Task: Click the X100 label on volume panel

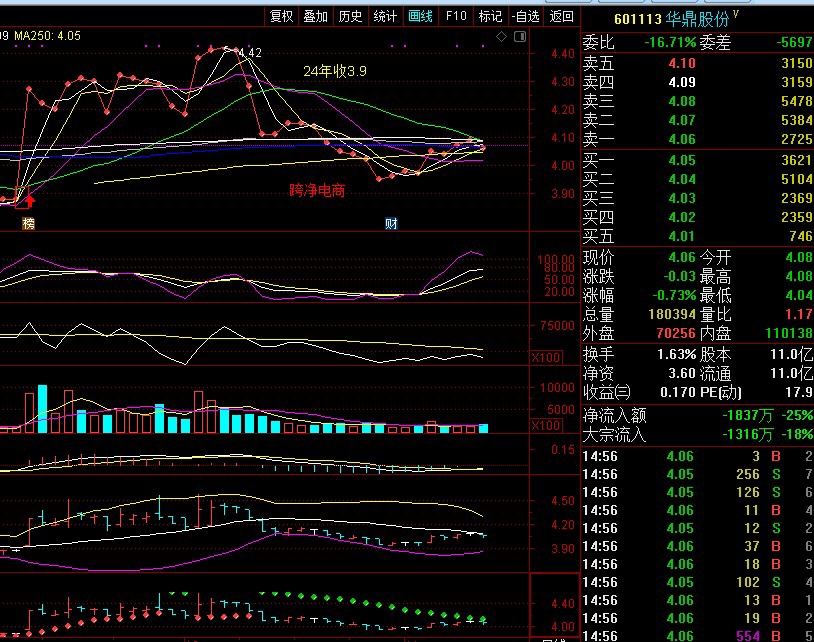Action: point(546,426)
